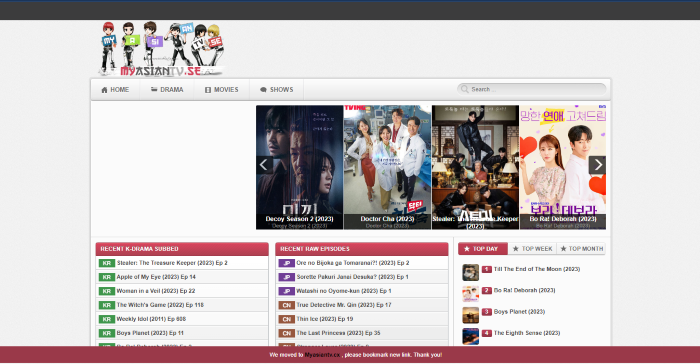Viewport: 700px width, 364px height.
Task: Switch to the TOP MONTH tab
Action: pos(581,248)
